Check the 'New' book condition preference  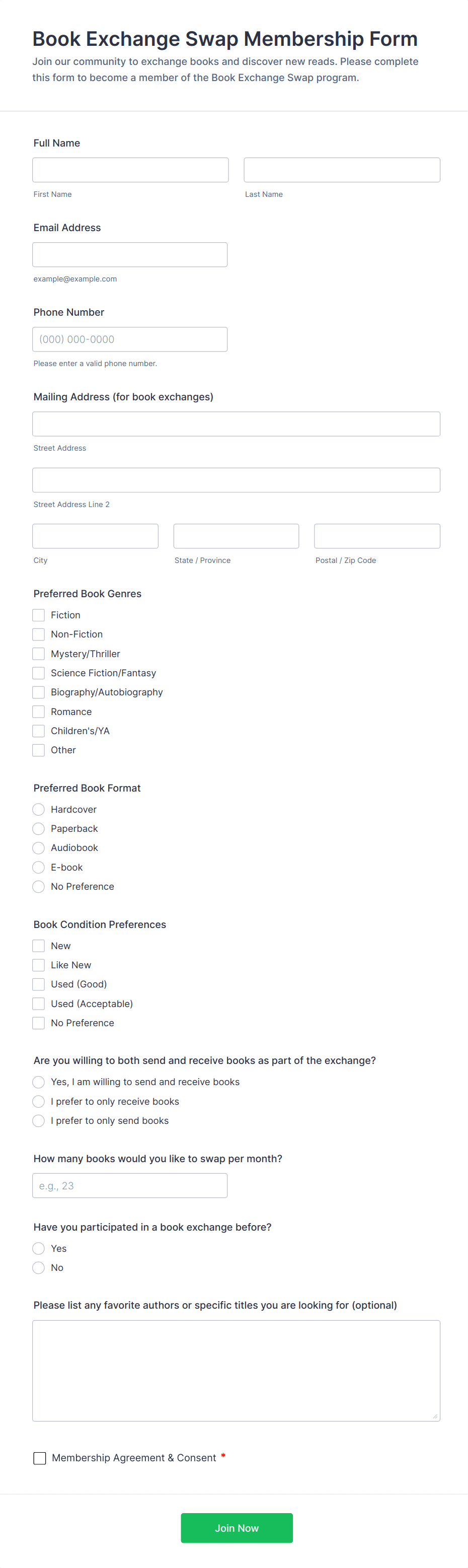tap(38, 945)
